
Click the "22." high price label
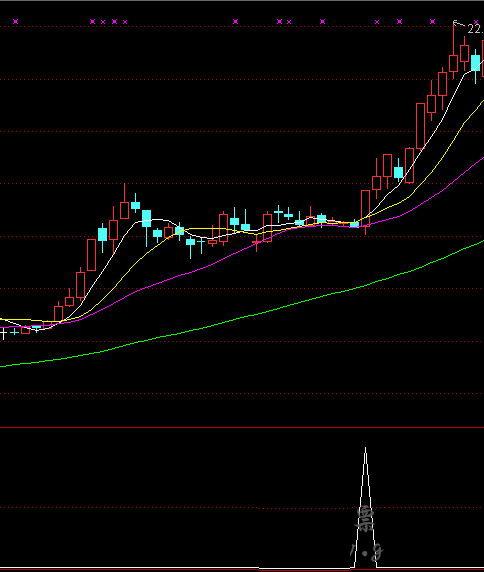click(475, 29)
